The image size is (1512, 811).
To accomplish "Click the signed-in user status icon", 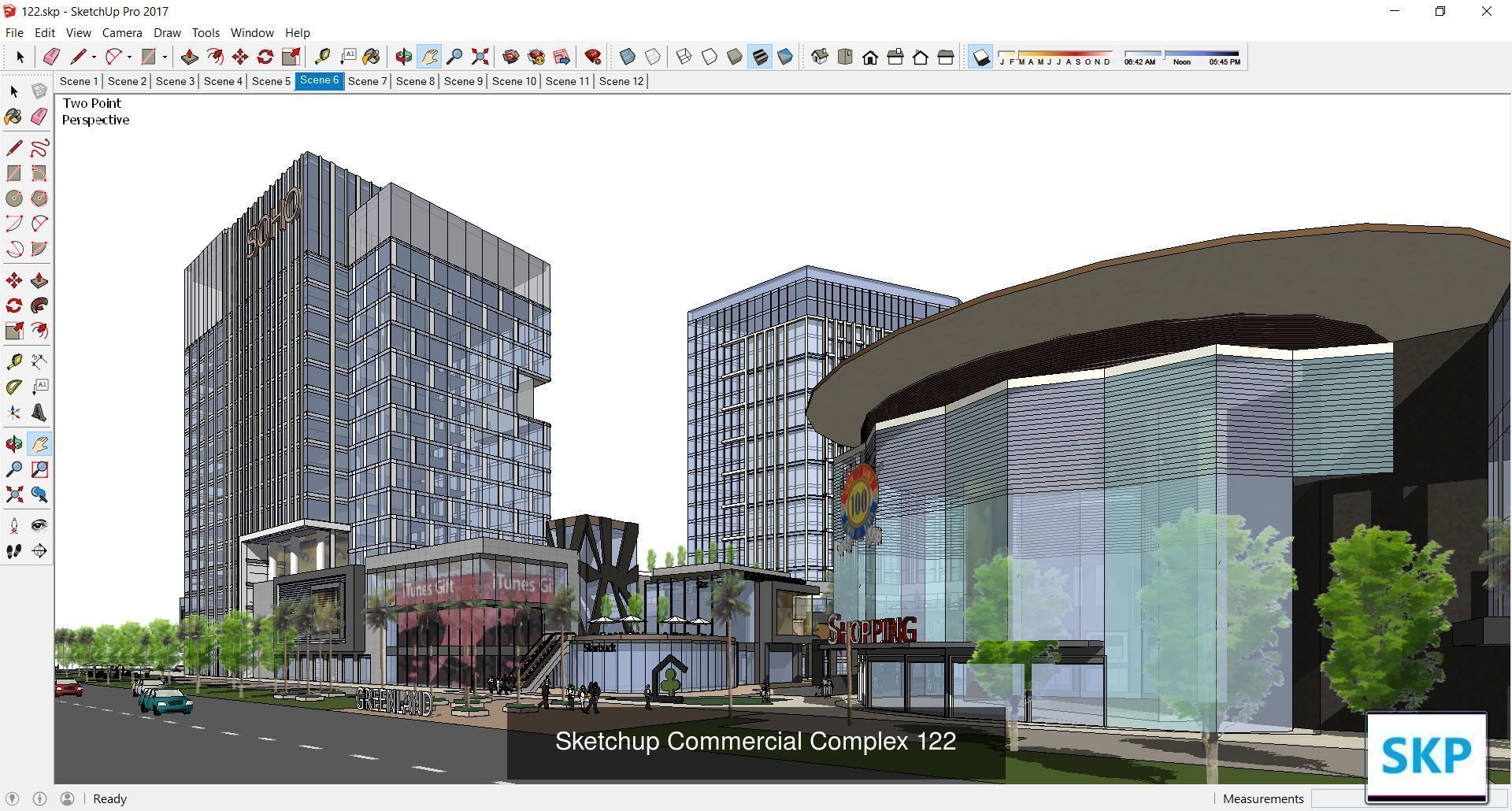I will 68,798.
